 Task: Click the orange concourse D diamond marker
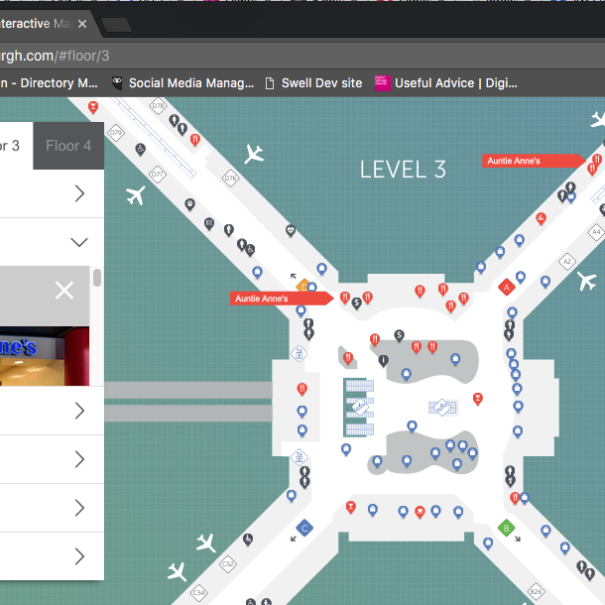coord(303,288)
